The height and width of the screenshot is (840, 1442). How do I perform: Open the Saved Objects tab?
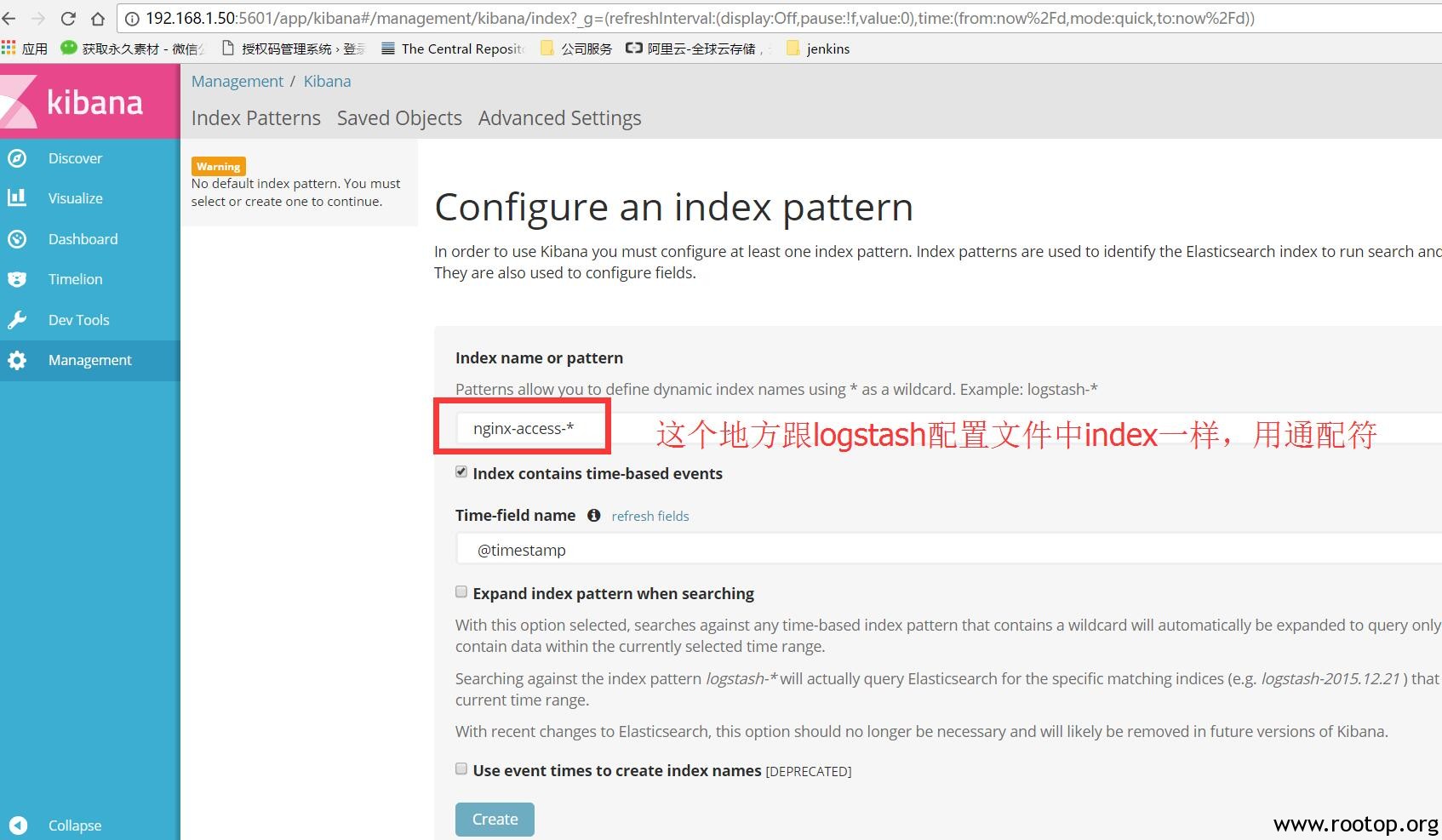pyautogui.click(x=399, y=118)
